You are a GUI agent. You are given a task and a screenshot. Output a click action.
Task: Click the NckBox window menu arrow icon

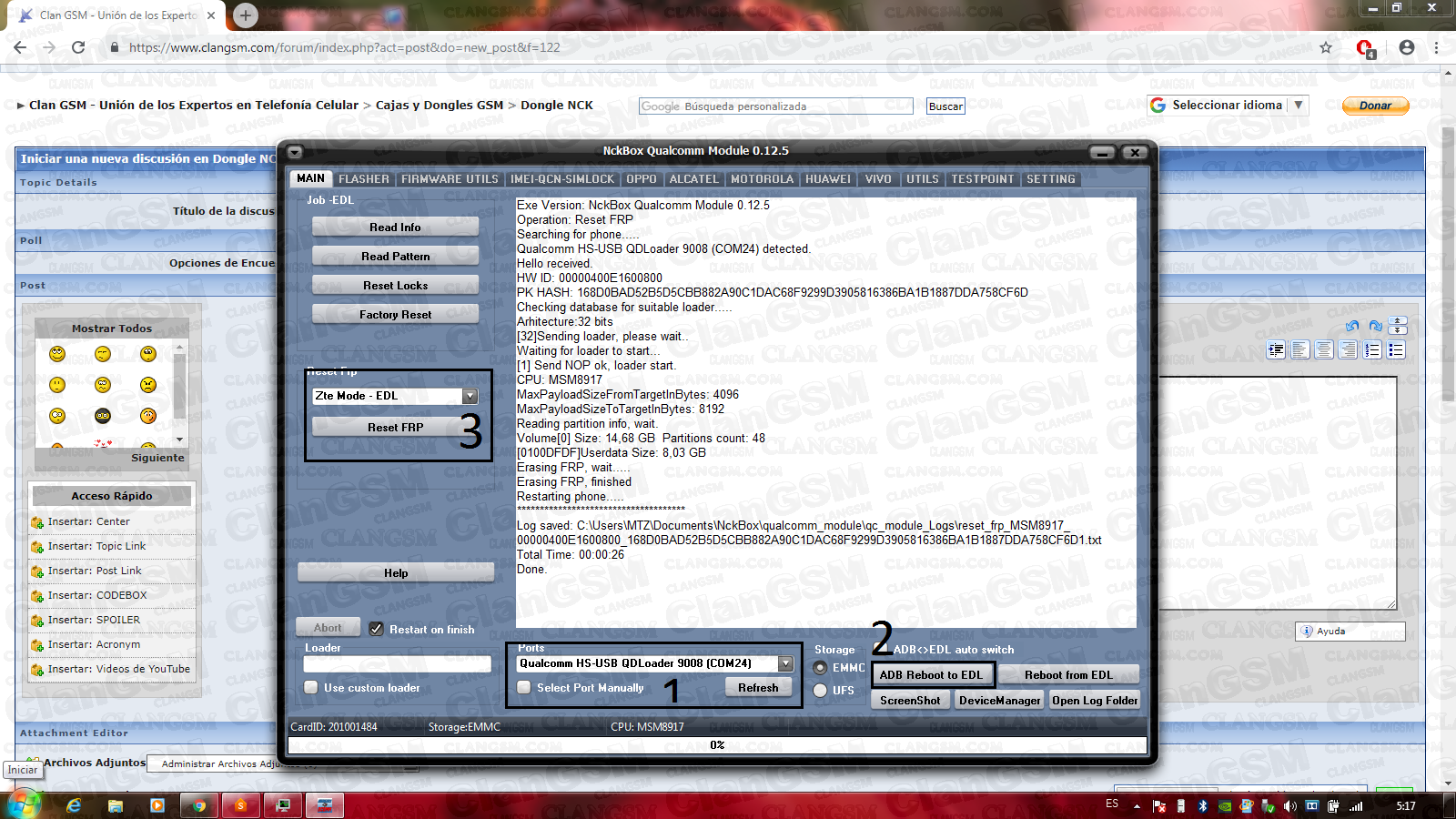tap(295, 152)
